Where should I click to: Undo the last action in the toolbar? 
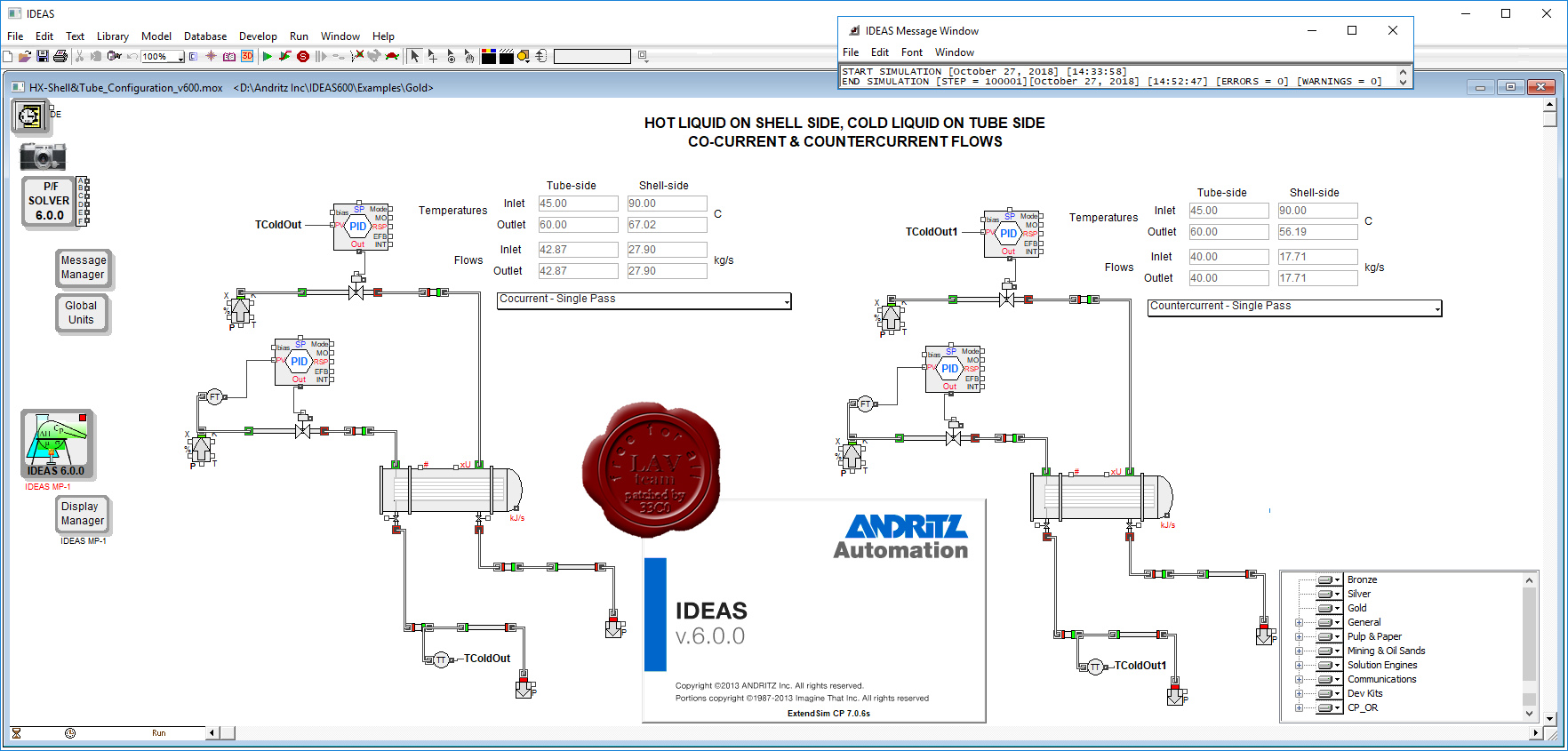point(132,56)
